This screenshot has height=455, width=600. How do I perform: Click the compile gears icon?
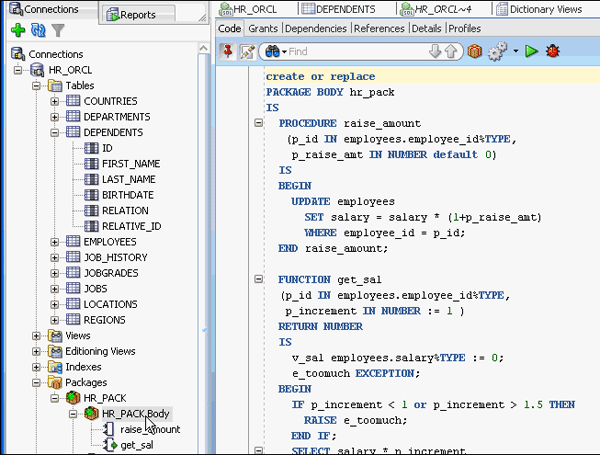(x=496, y=51)
